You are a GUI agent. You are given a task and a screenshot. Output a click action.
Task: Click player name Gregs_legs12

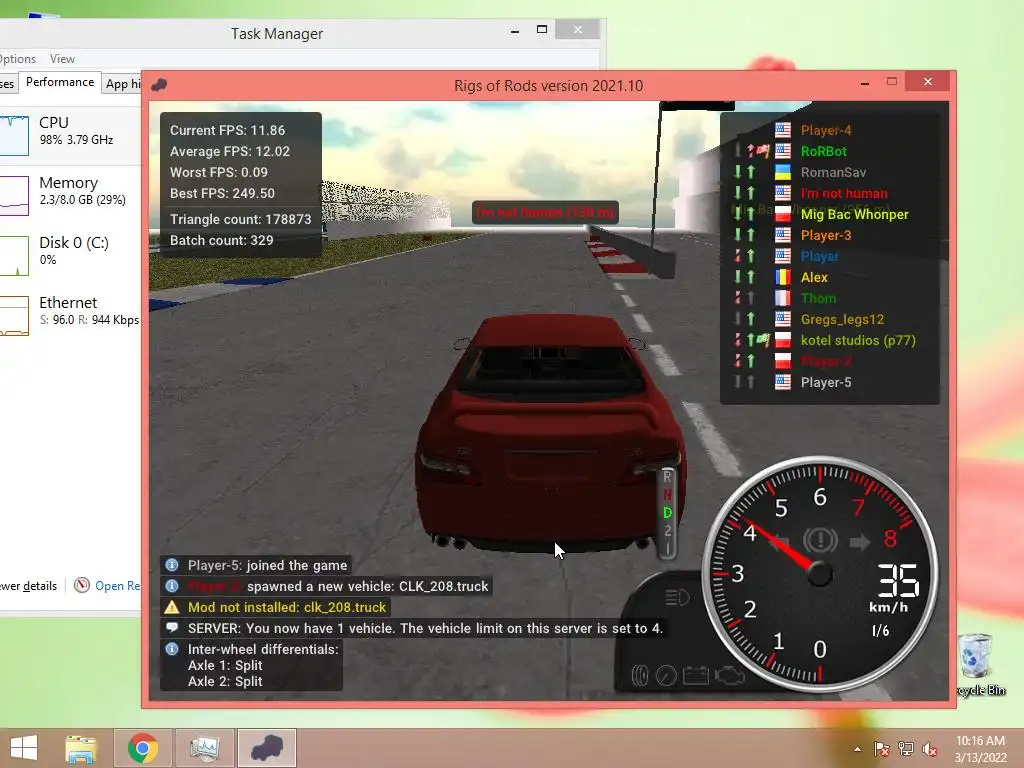[x=842, y=319]
